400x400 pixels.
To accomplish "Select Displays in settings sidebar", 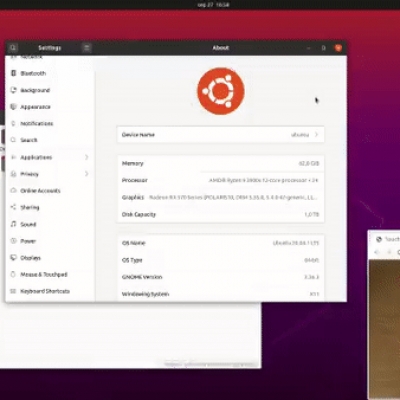I will [x=50, y=258].
